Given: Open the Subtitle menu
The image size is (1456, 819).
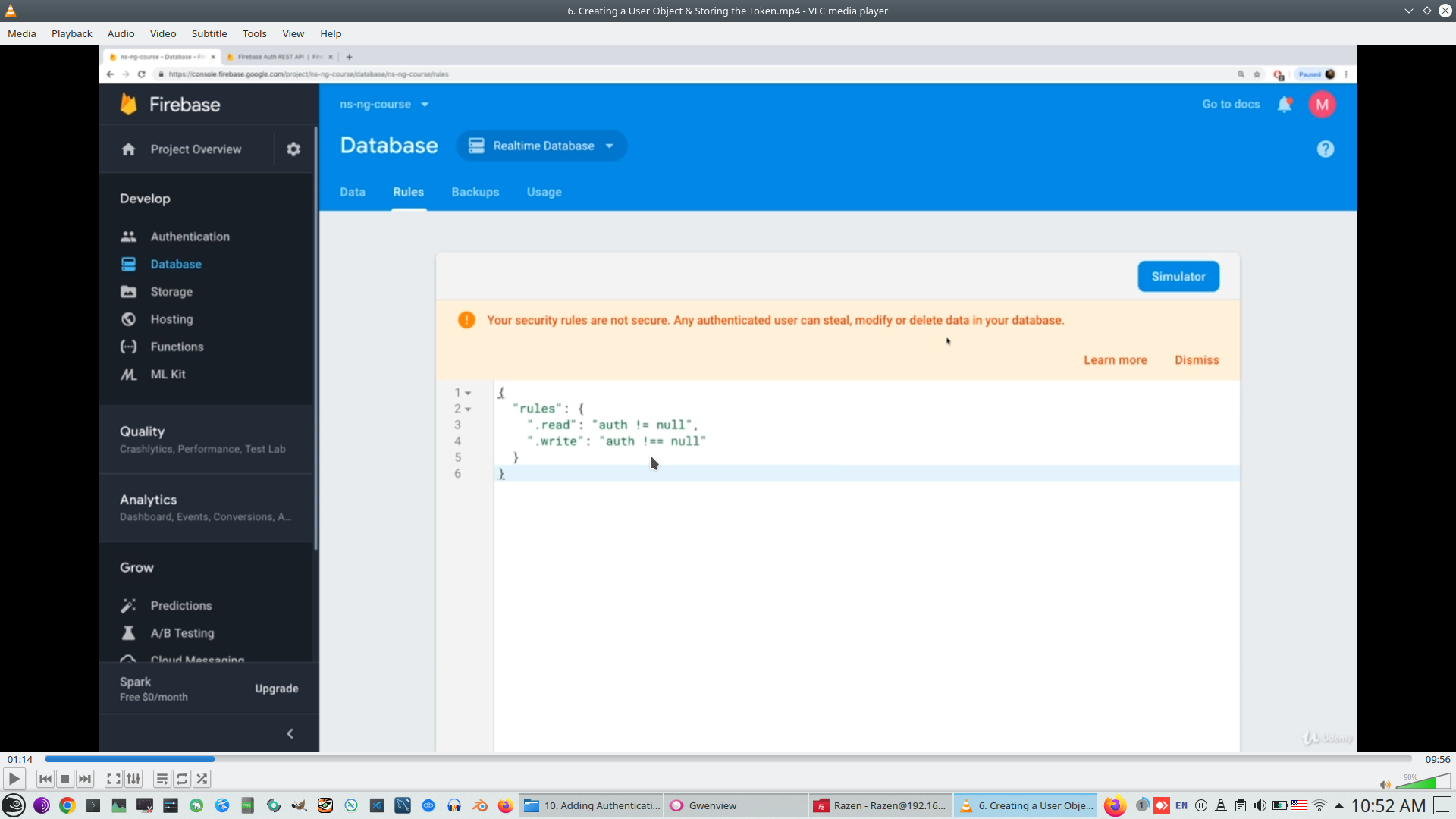Looking at the screenshot, I should click(x=209, y=33).
